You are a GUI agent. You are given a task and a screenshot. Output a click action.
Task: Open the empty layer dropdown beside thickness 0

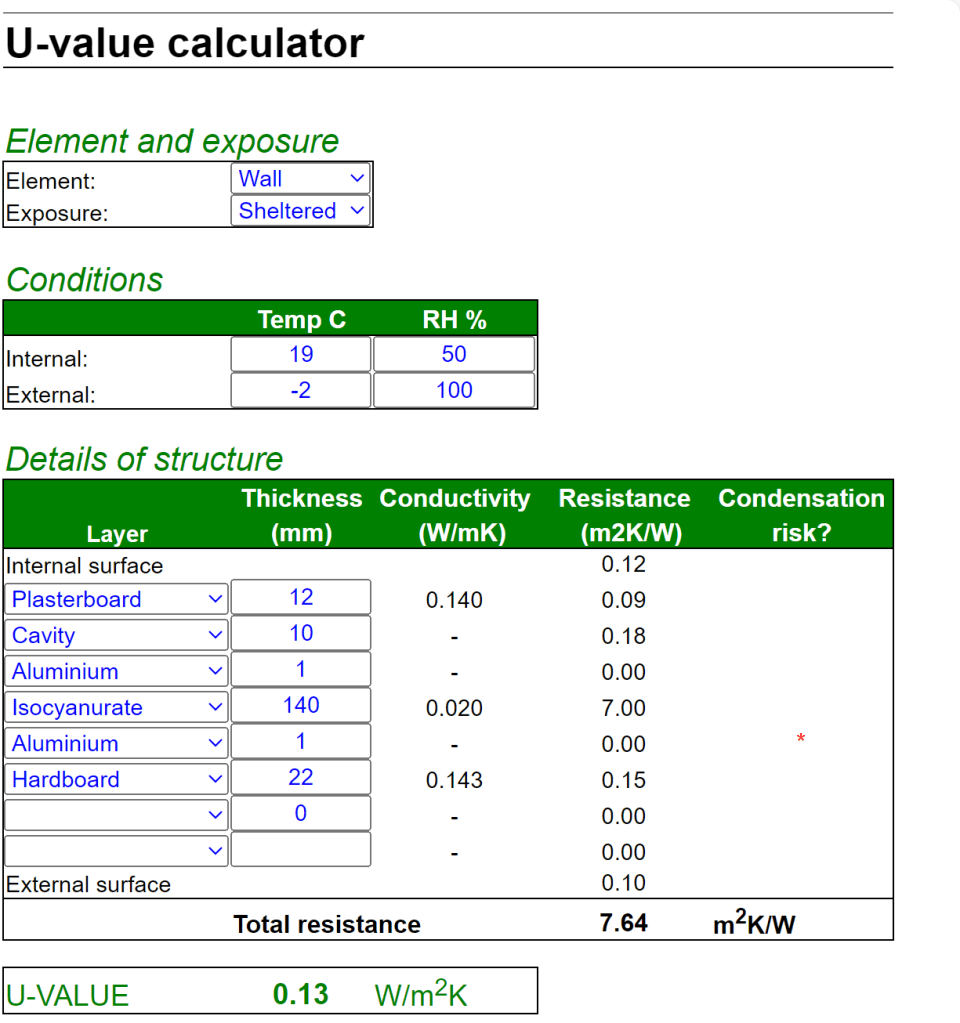pos(116,814)
